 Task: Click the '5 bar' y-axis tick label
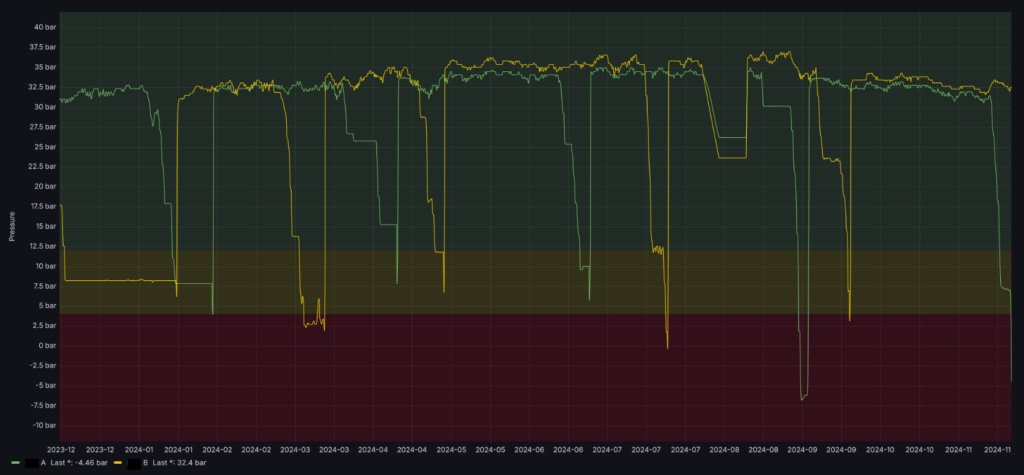coord(46,306)
